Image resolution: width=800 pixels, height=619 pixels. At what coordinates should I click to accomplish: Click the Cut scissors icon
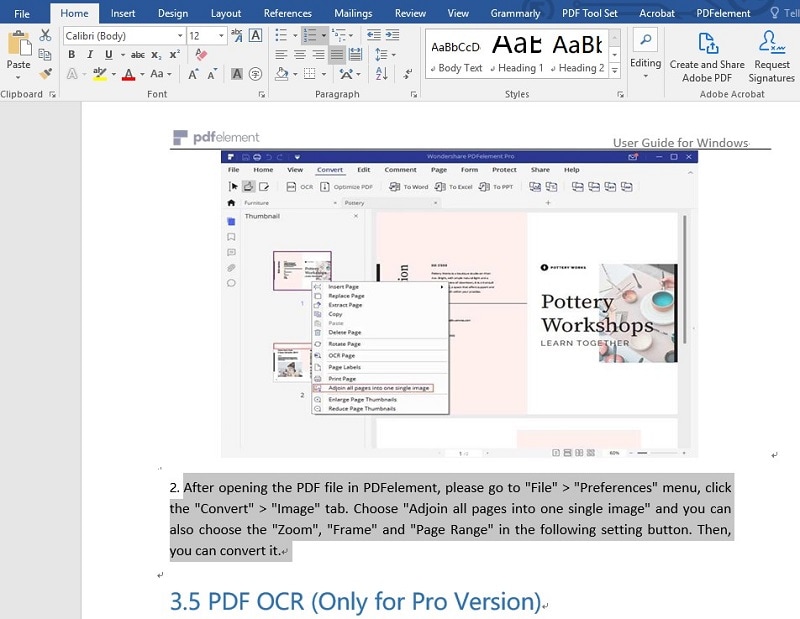click(x=45, y=35)
